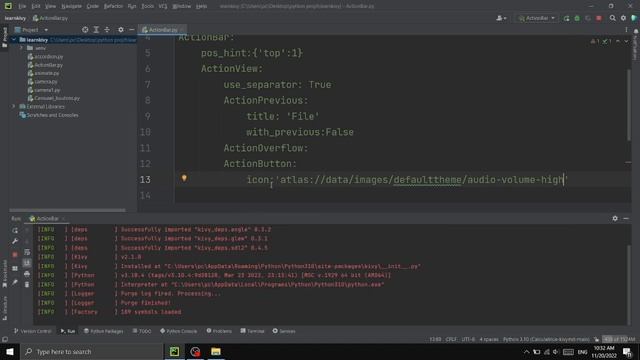
Task: Rerun the ActionBar configuration in toolbar
Action: (x=566, y=18)
